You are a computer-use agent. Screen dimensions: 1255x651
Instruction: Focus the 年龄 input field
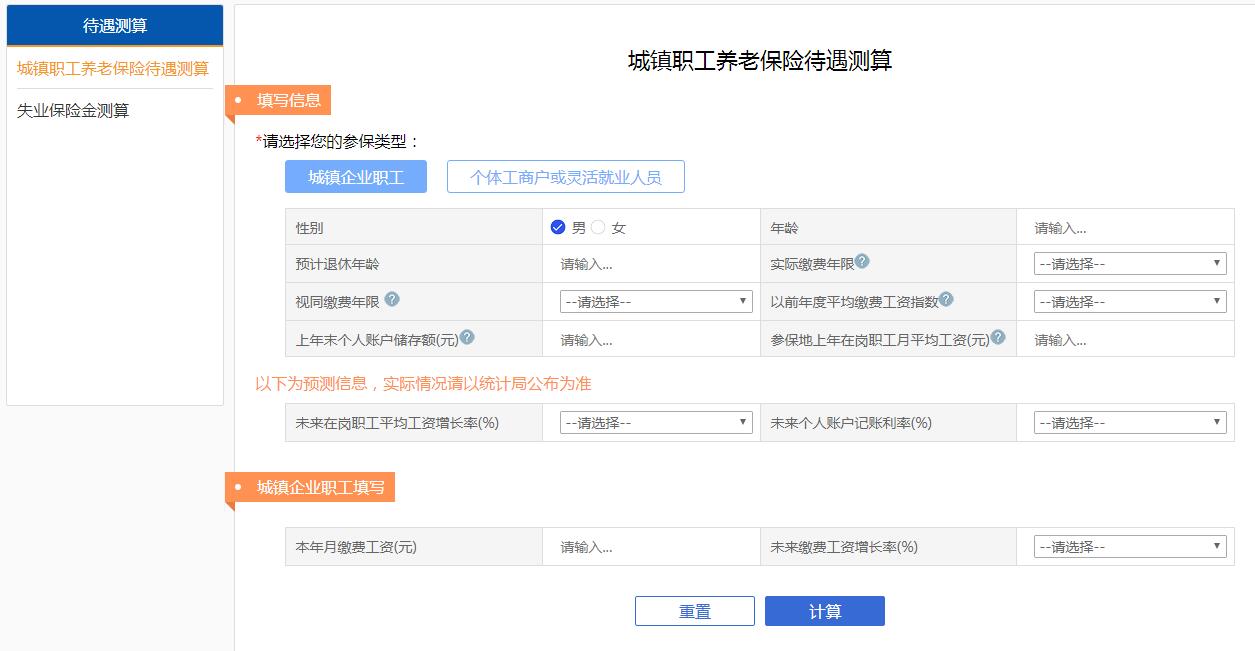1125,228
